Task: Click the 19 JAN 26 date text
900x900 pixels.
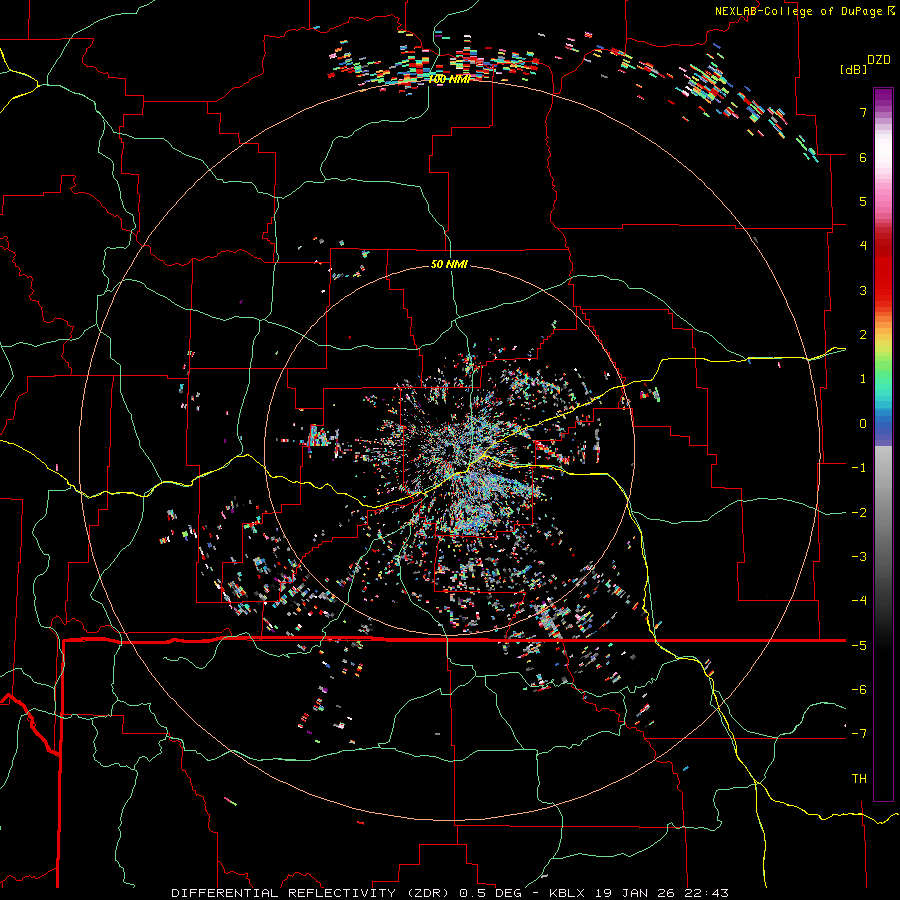Action: 633,893
